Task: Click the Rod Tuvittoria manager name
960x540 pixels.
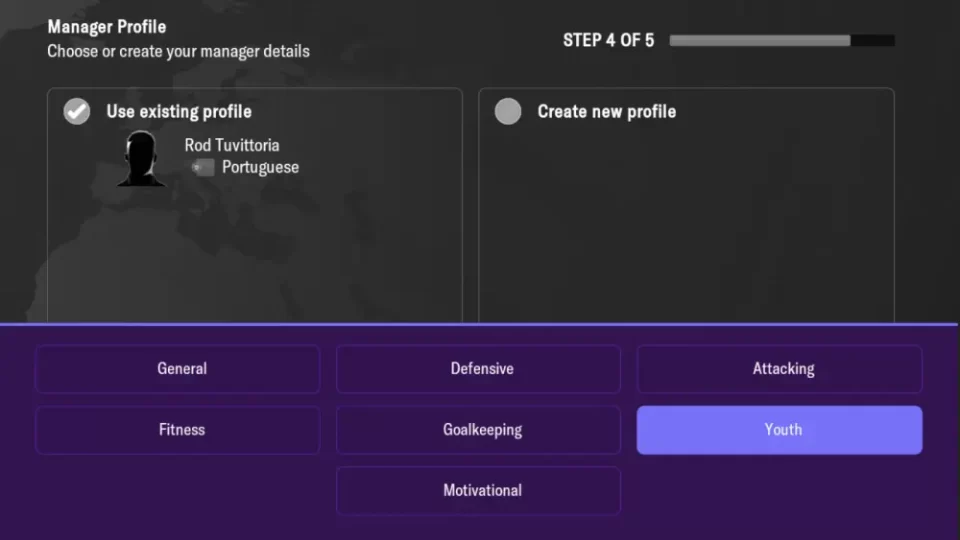Action: coord(232,145)
